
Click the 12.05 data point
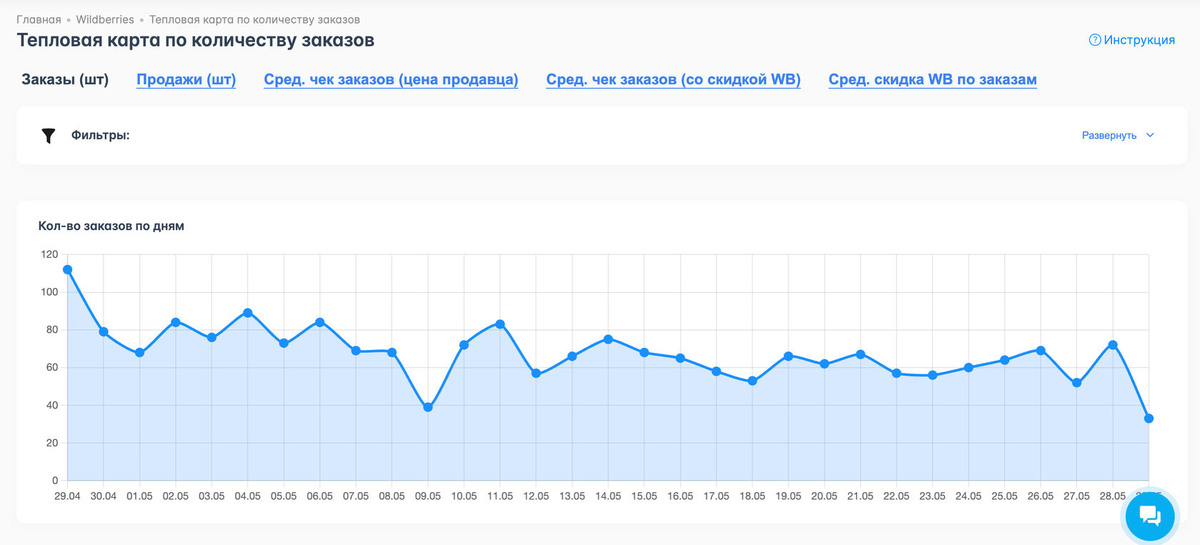pos(536,373)
